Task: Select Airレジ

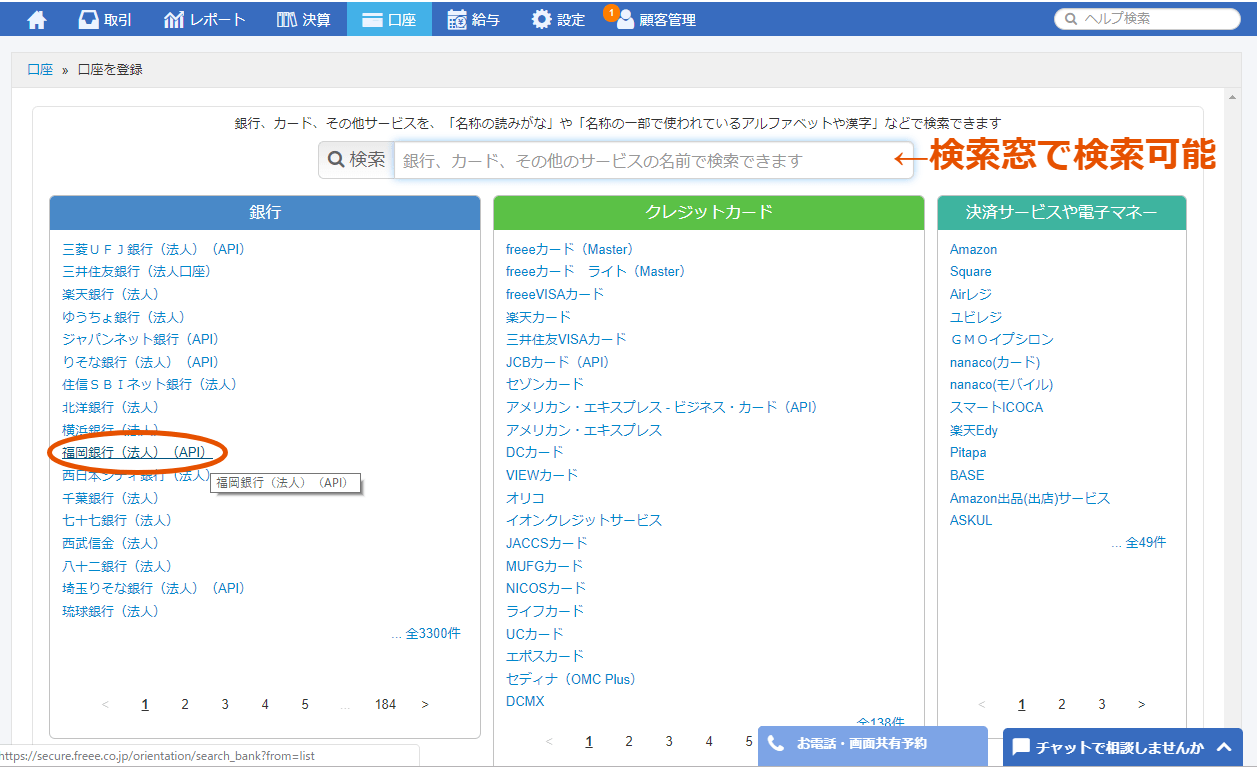Action: pyautogui.click(x=971, y=294)
